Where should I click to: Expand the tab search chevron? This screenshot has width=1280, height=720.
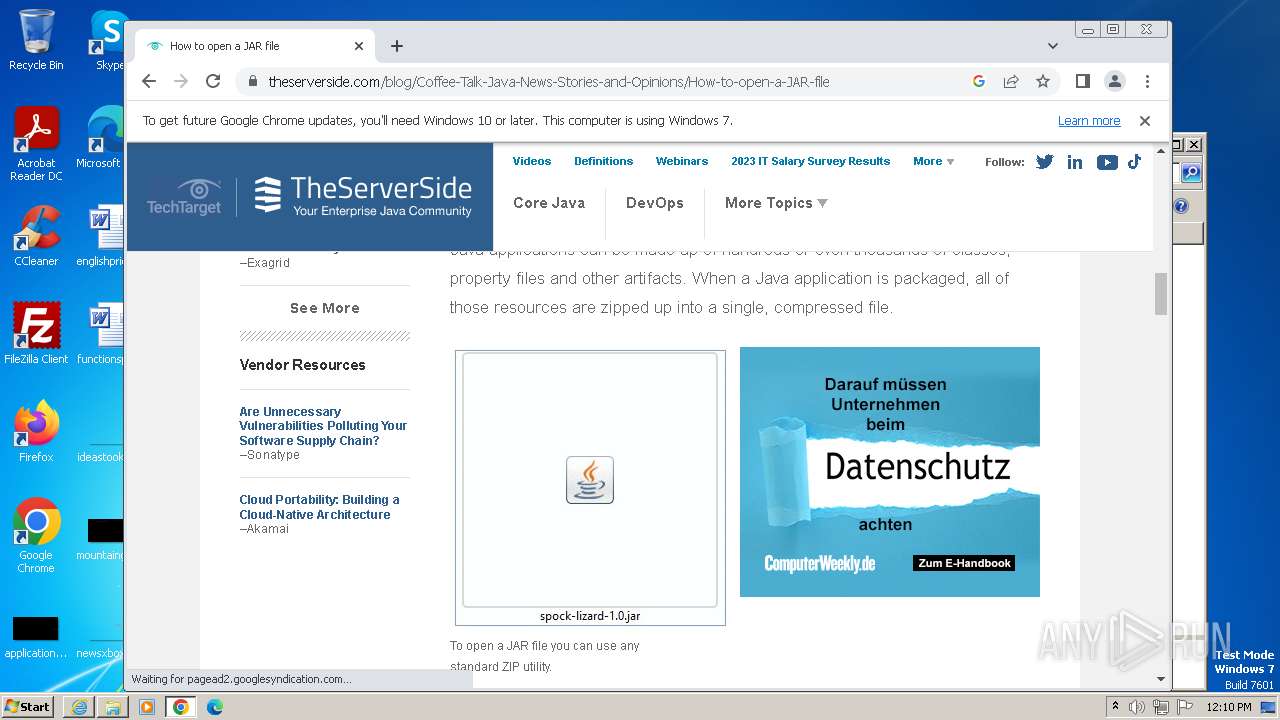coord(1053,46)
